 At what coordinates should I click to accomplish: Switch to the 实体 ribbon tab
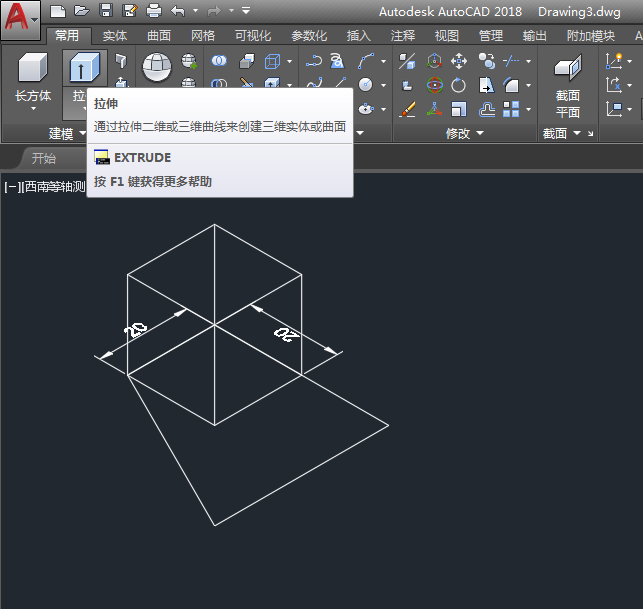[115, 36]
